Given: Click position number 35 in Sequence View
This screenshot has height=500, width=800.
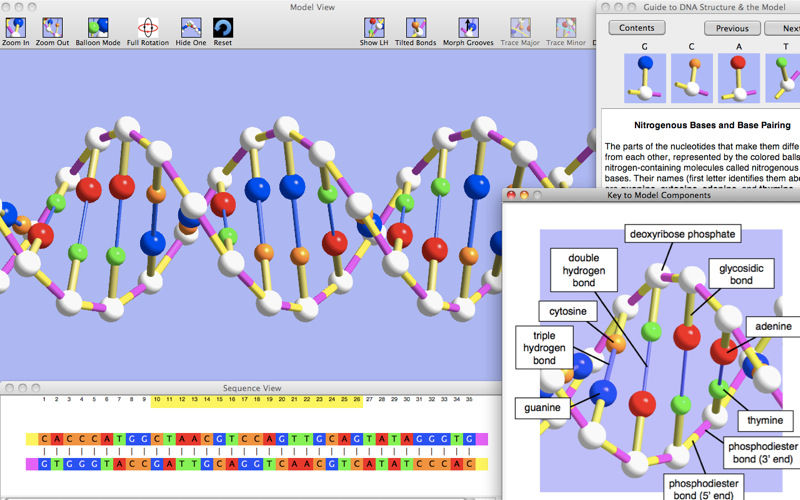Looking at the screenshot, I should [469, 399].
